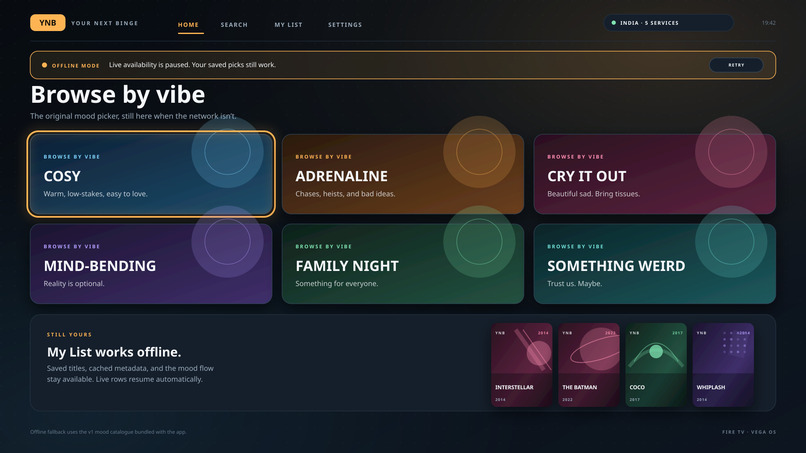Image resolution: width=806 pixels, height=453 pixels.
Task: Click the circle icon on Cosy card
Action: (227, 152)
